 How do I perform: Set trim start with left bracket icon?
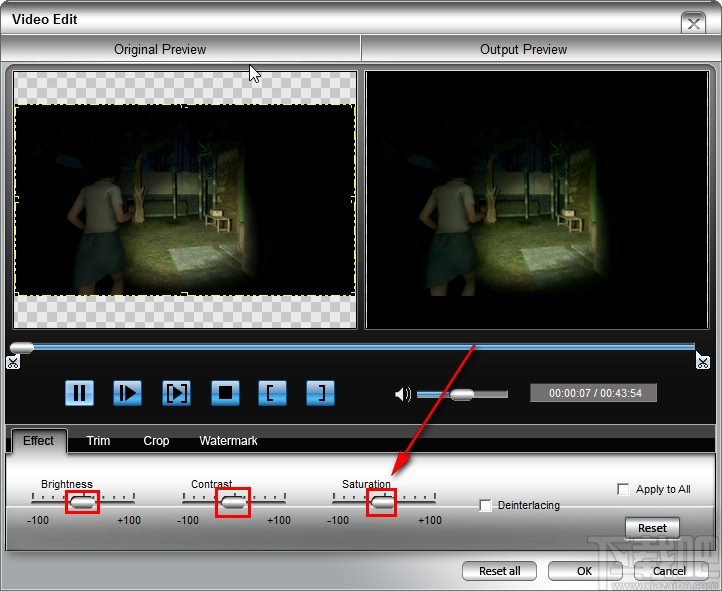tap(272, 393)
